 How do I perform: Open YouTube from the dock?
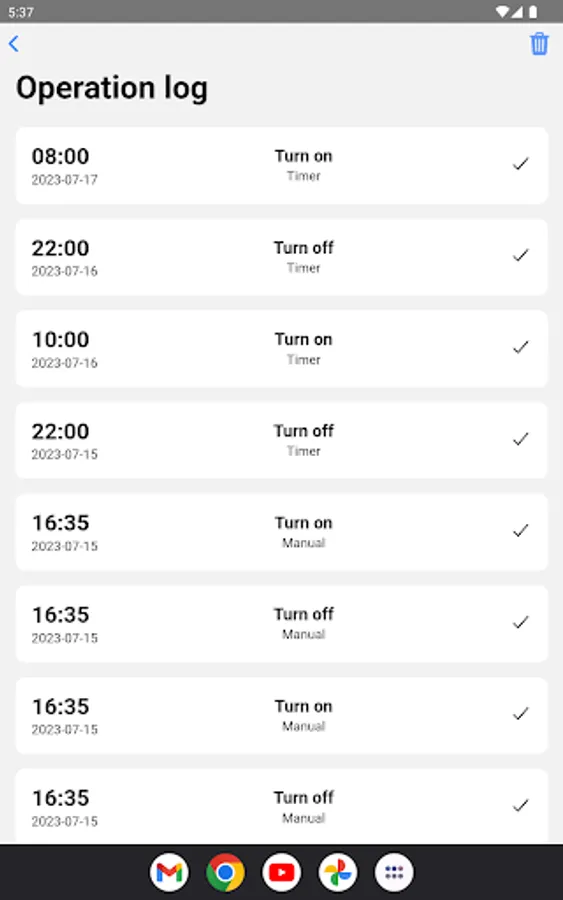point(282,872)
